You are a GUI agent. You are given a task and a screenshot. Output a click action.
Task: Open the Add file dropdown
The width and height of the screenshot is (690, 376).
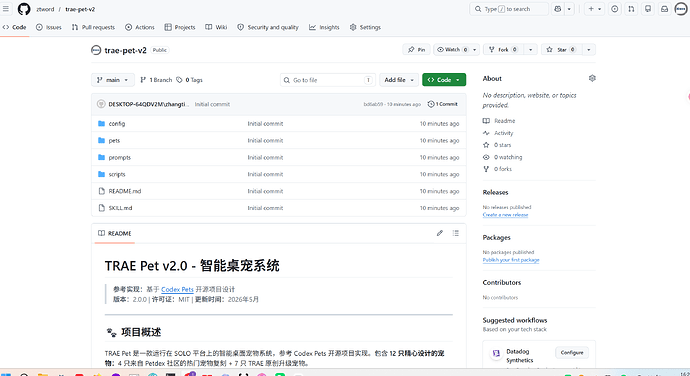[x=399, y=80]
